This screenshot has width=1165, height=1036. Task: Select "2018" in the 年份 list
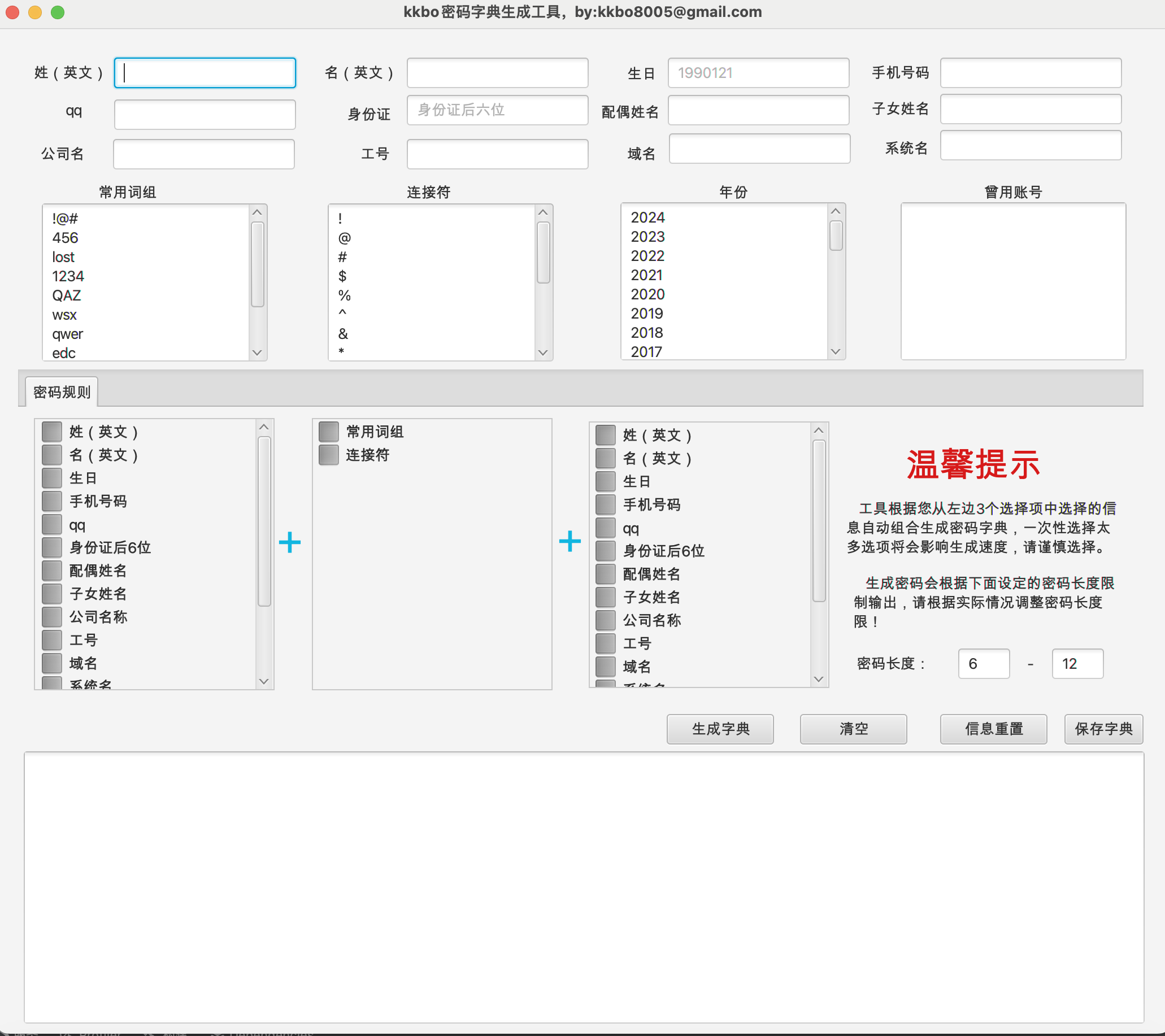point(724,333)
